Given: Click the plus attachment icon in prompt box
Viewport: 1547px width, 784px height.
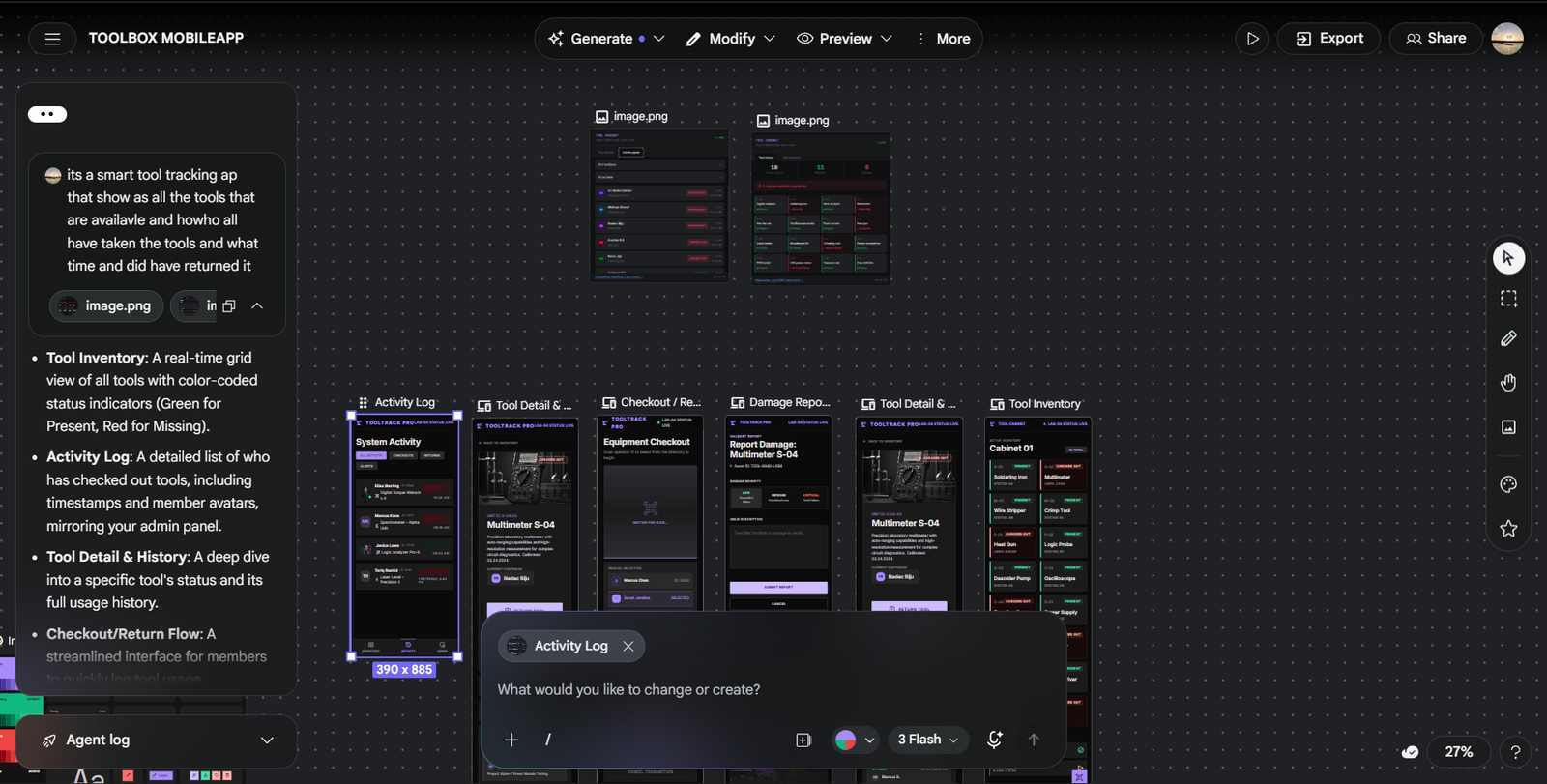Looking at the screenshot, I should (511, 740).
